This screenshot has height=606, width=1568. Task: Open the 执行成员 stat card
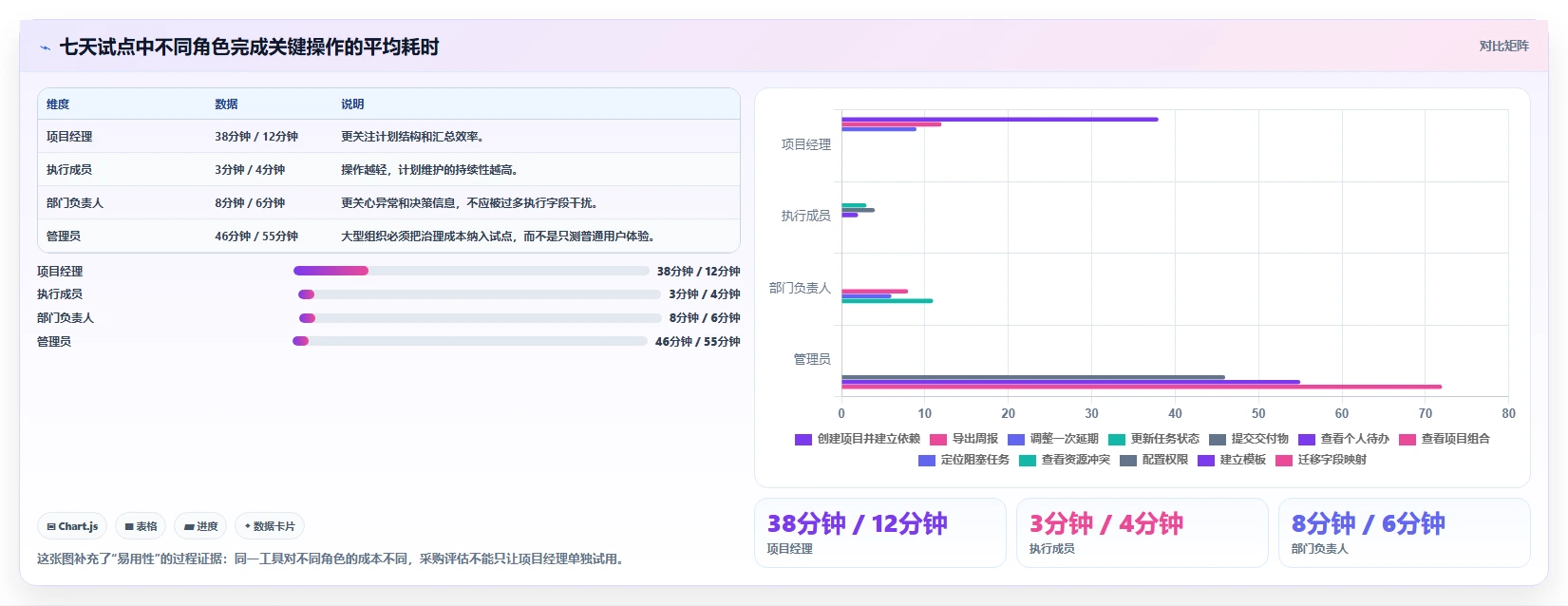tap(1143, 533)
